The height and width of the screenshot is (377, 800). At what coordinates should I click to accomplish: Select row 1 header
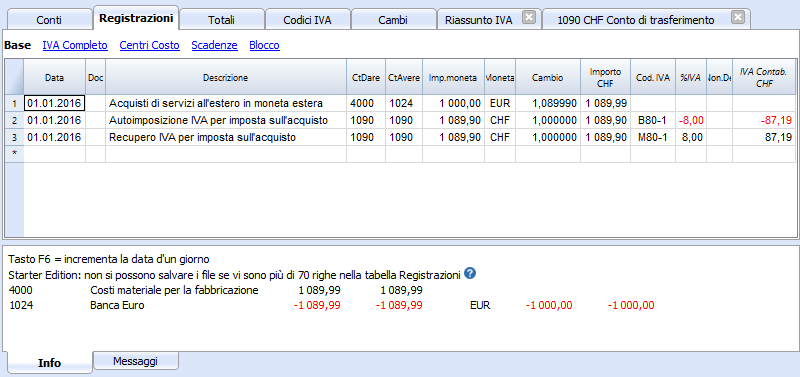click(x=14, y=104)
